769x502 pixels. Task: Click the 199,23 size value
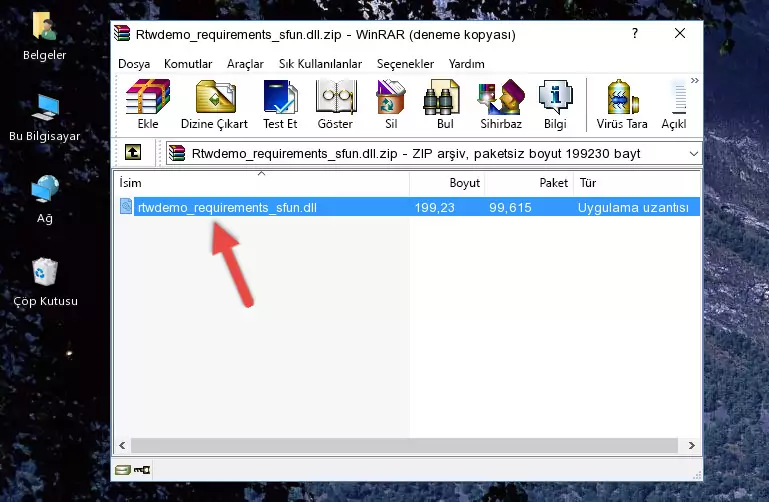tap(435, 207)
